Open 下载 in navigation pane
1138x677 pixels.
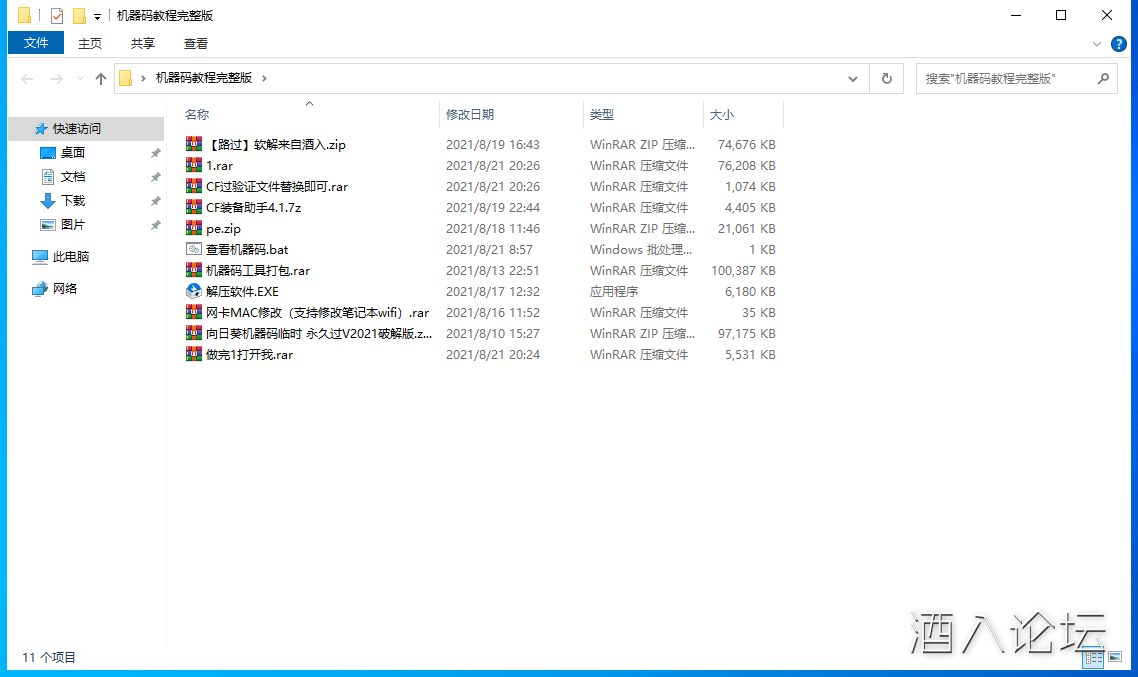73,200
